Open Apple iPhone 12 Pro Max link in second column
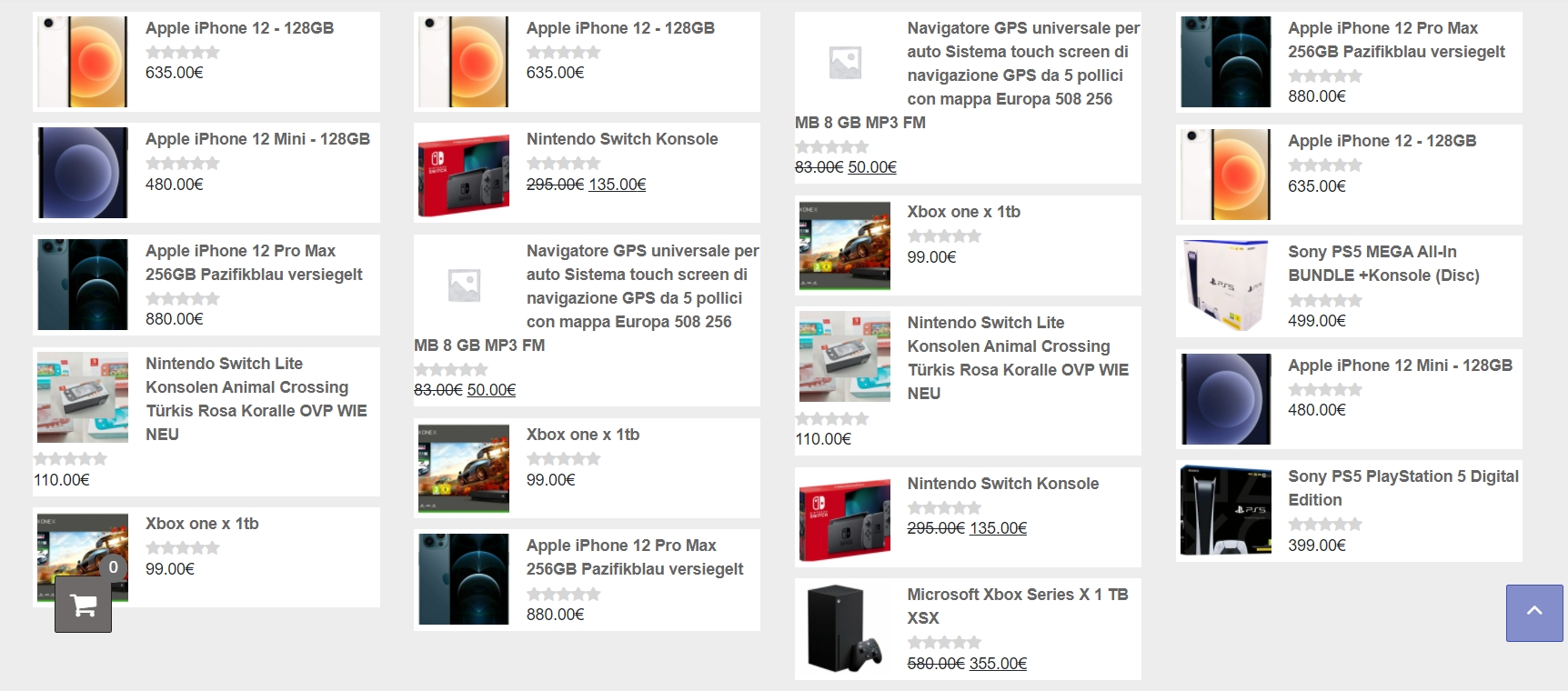Image resolution: width=1568 pixels, height=691 pixels. pos(635,557)
